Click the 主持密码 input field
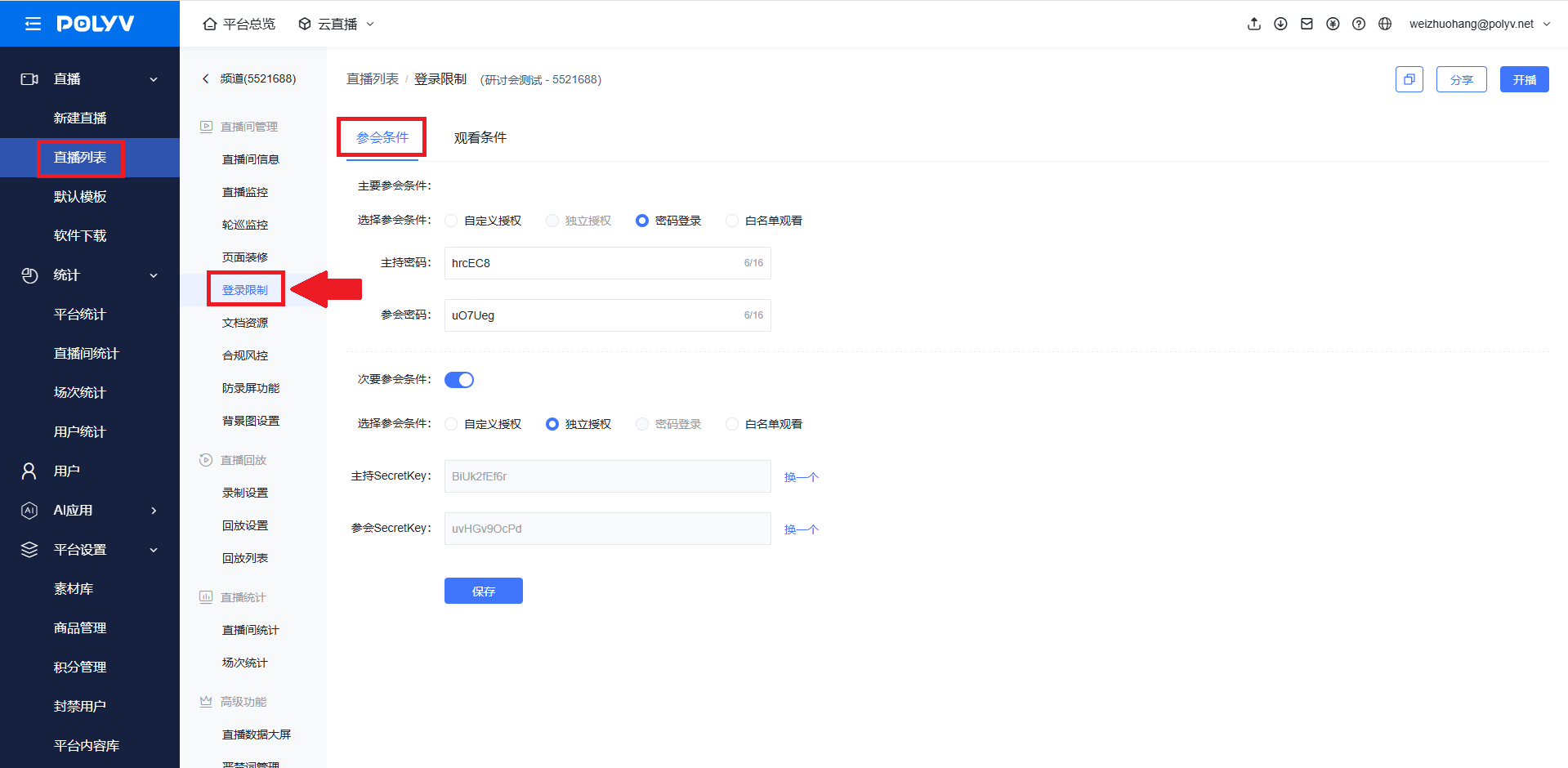1568x768 pixels. click(608, 263)
